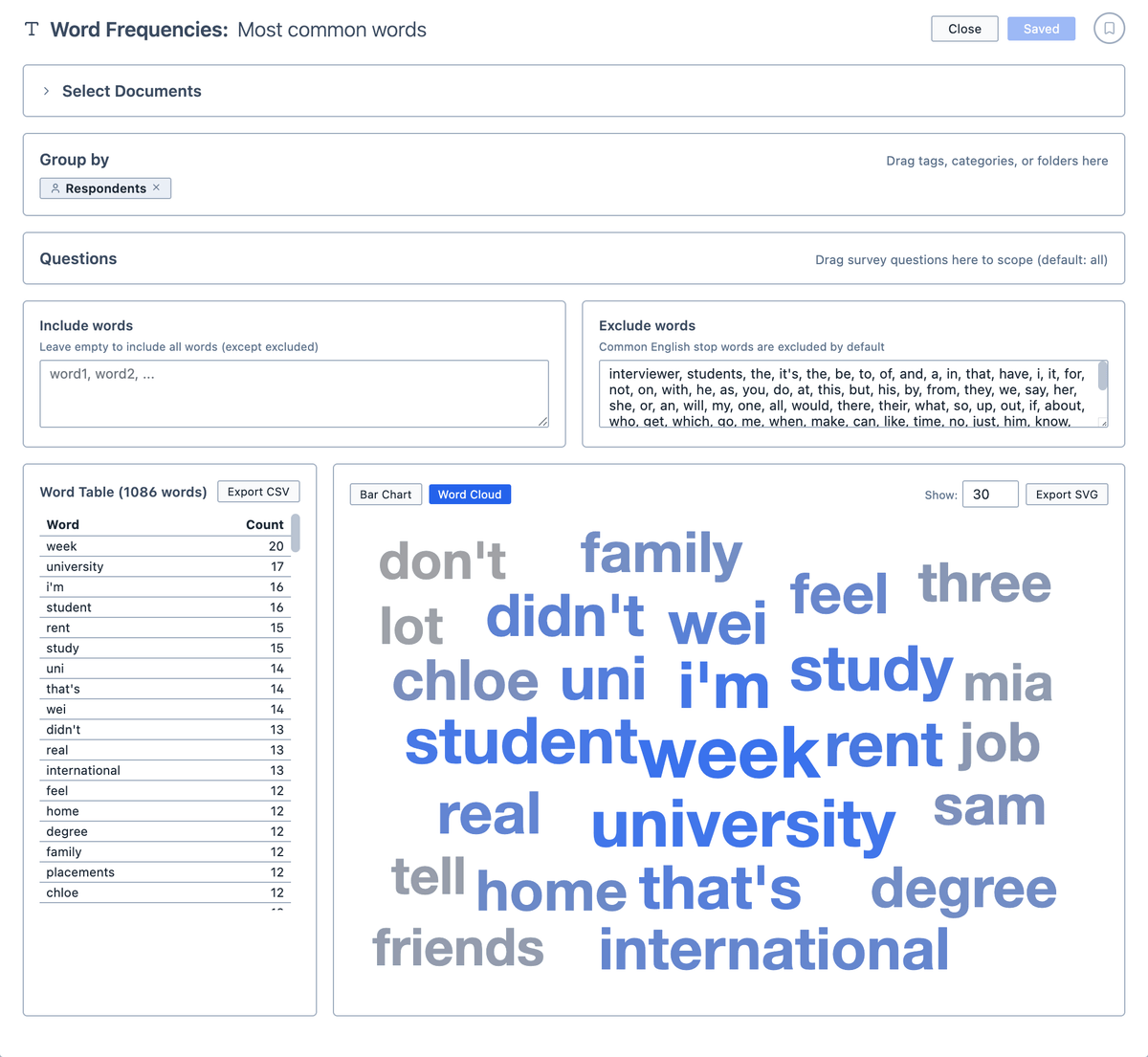Viewport: 1148px width, 1057px height.
Task: Export the word cloud as SVG
Action: [1067, 495]
